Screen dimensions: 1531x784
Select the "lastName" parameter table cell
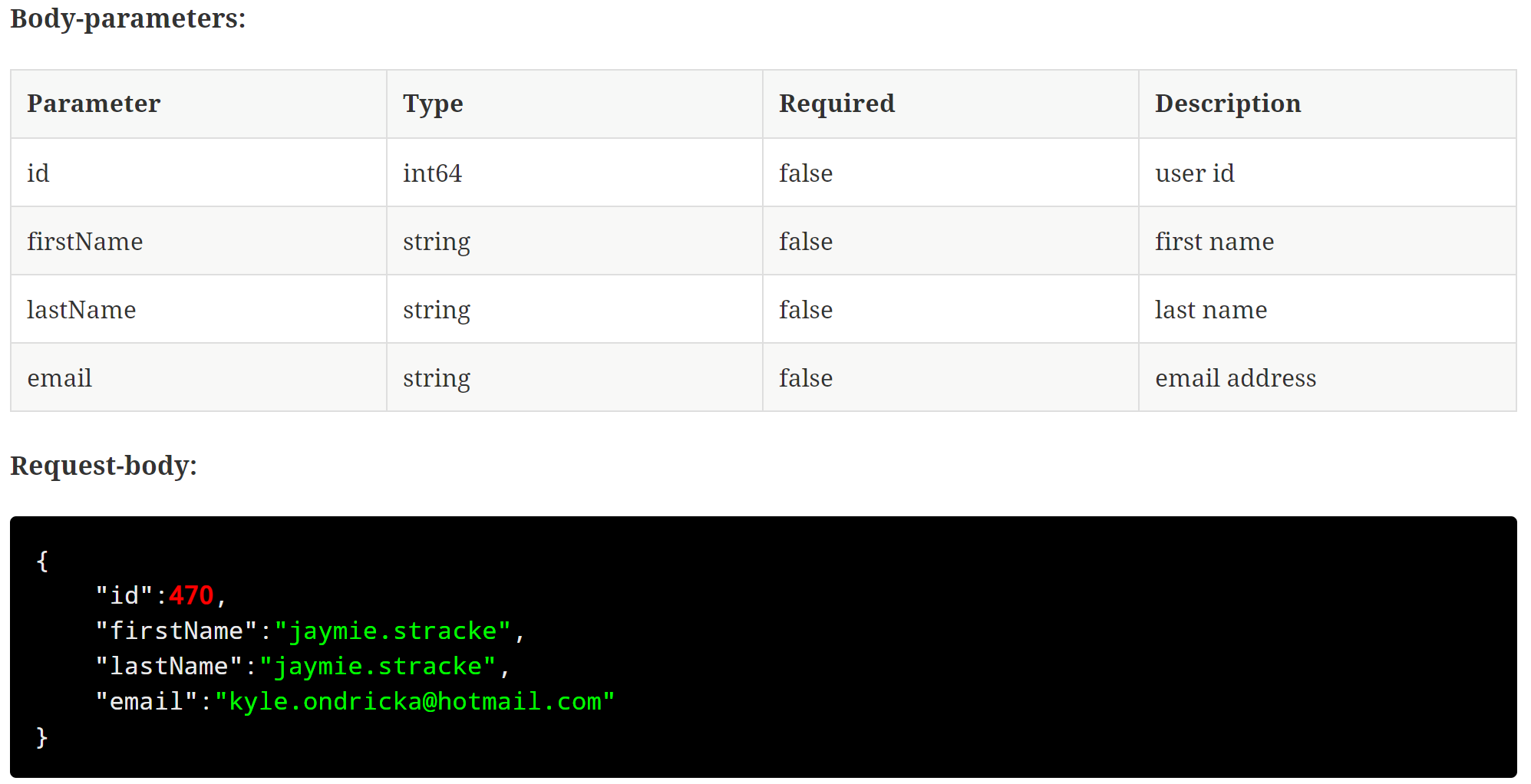coord(81,310)
